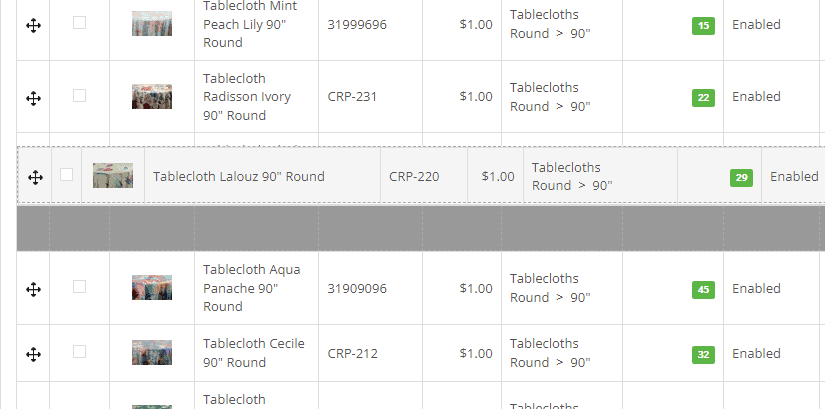825x409 pixels.
Task: Click green quantity badge 29
Action: (x=741, y=177)
